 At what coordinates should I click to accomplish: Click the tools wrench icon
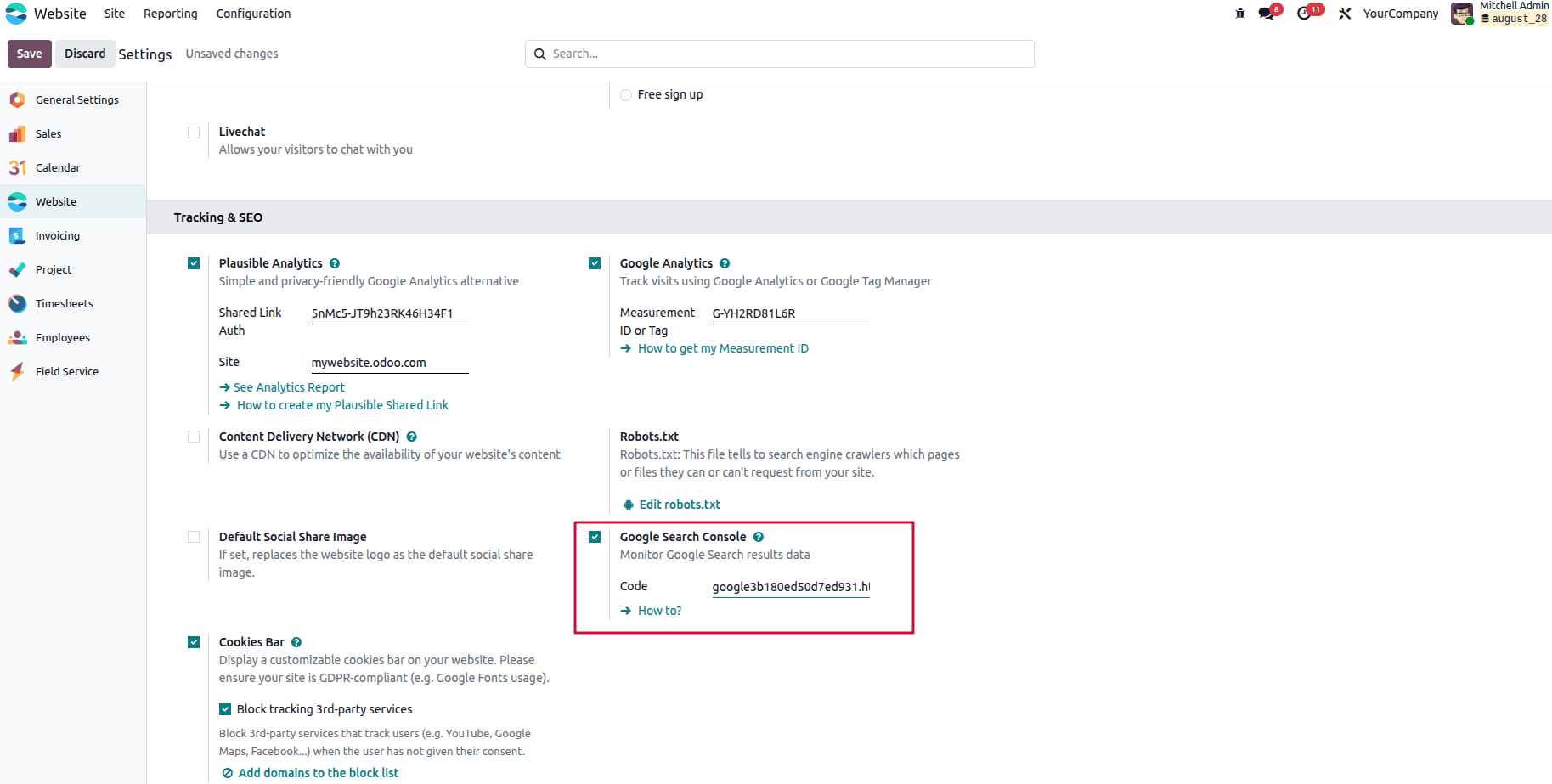1345,14
